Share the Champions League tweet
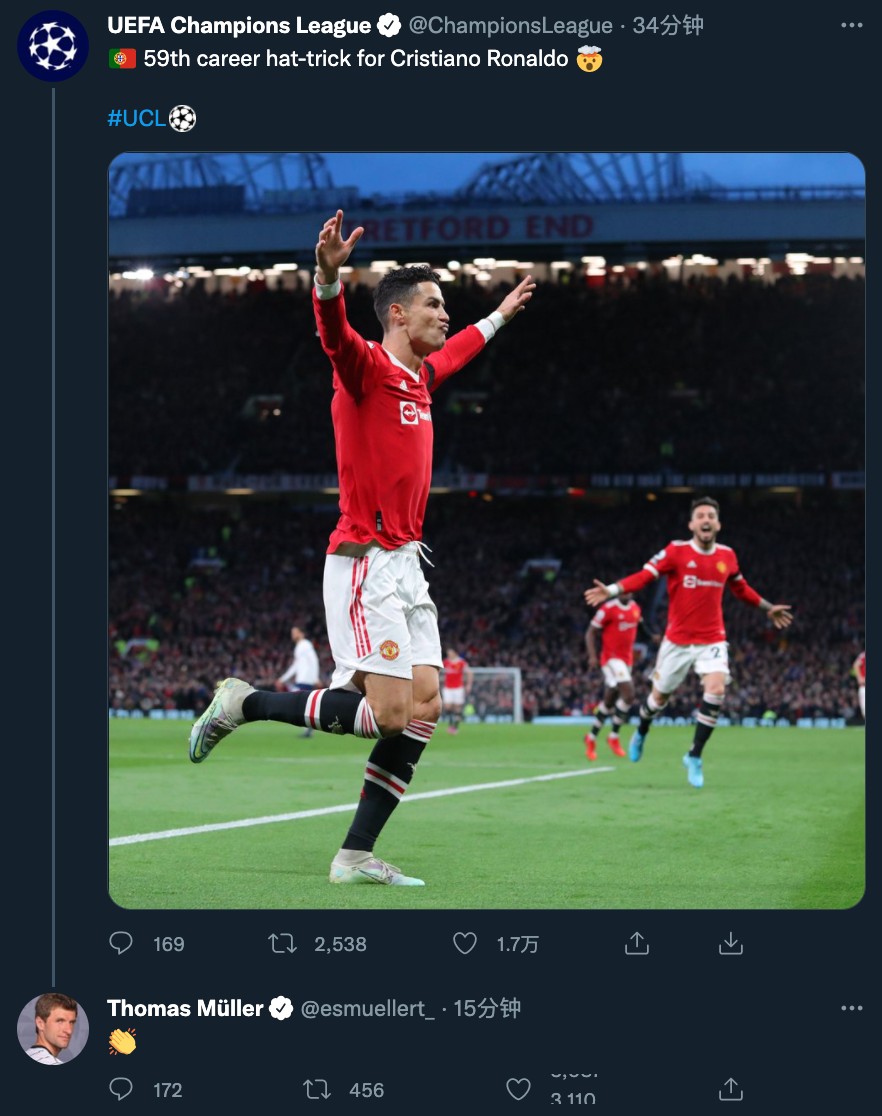This screenshot has height=1116, width=882. click(x=637, y=944)
